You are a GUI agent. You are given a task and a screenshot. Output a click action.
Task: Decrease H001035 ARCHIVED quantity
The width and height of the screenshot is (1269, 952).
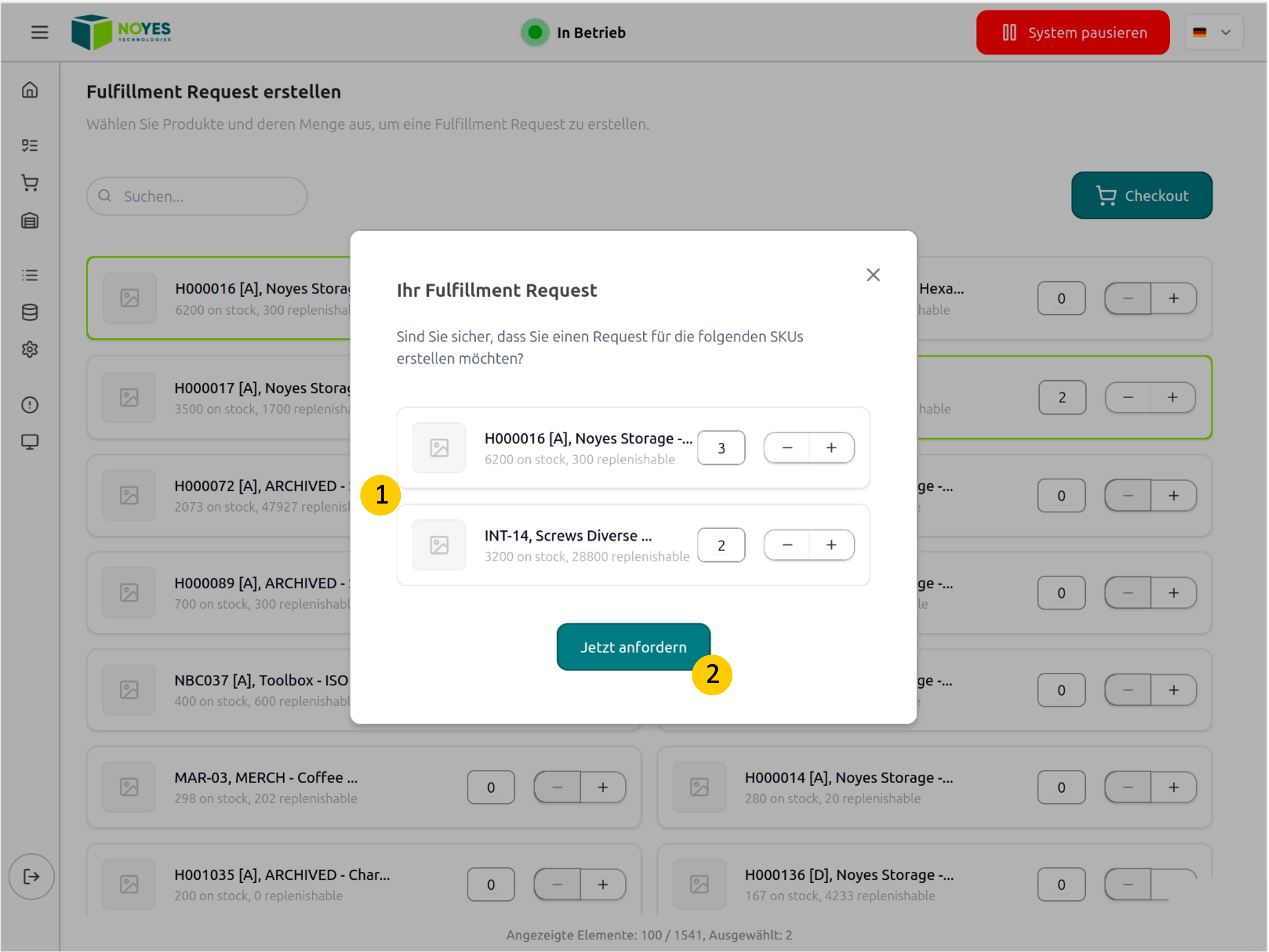(557, 885)
